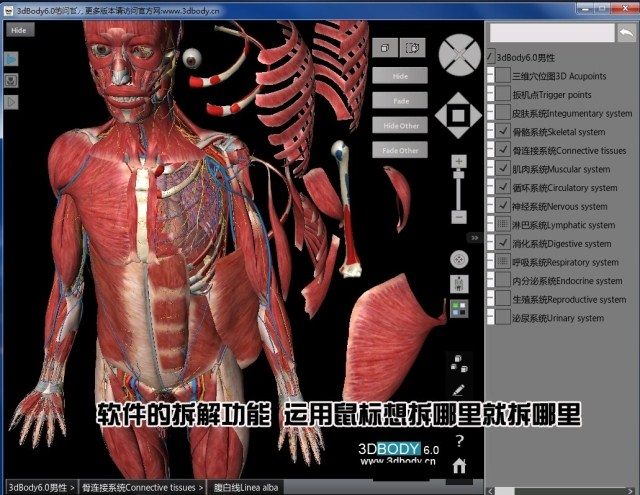Viewport: 640px width, 495px height.
Task: Click the download tray icon below blue arrow
Action: coord(11,80)
